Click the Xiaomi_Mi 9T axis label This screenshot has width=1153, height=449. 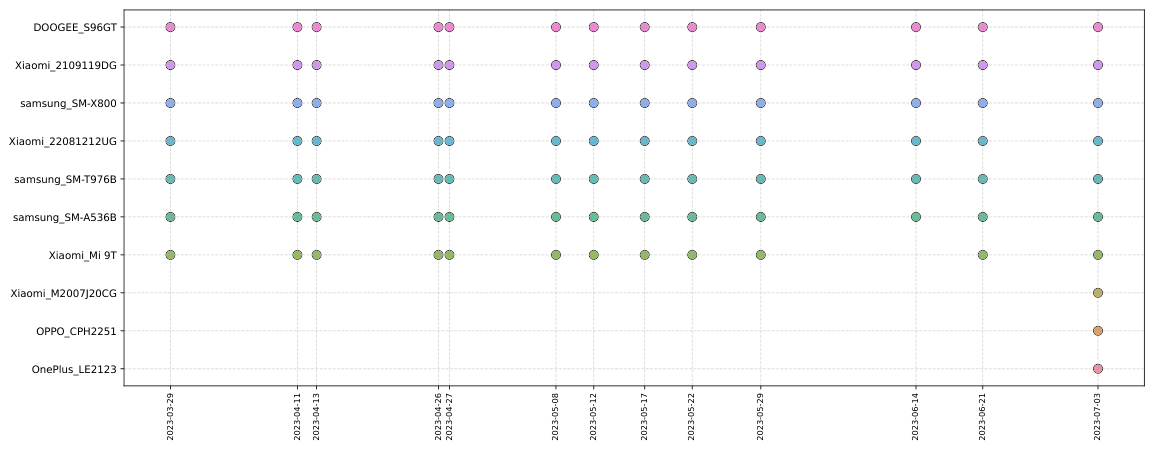[82, 255]
